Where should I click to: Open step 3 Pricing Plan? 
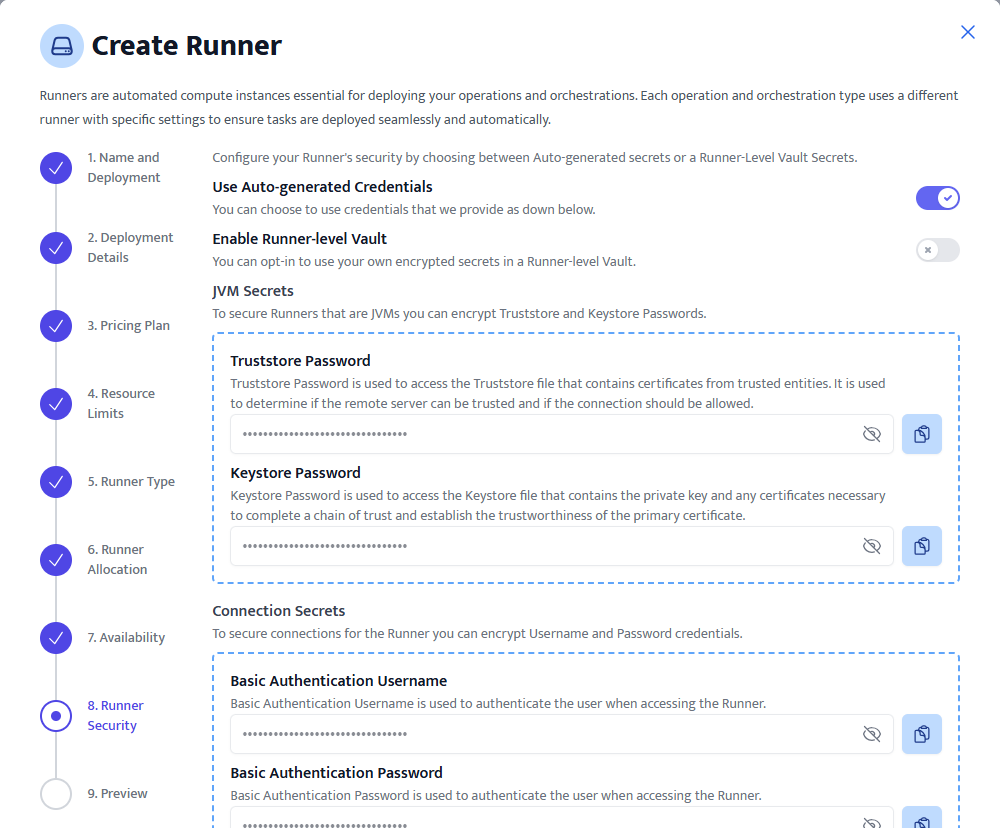[56, 326]
